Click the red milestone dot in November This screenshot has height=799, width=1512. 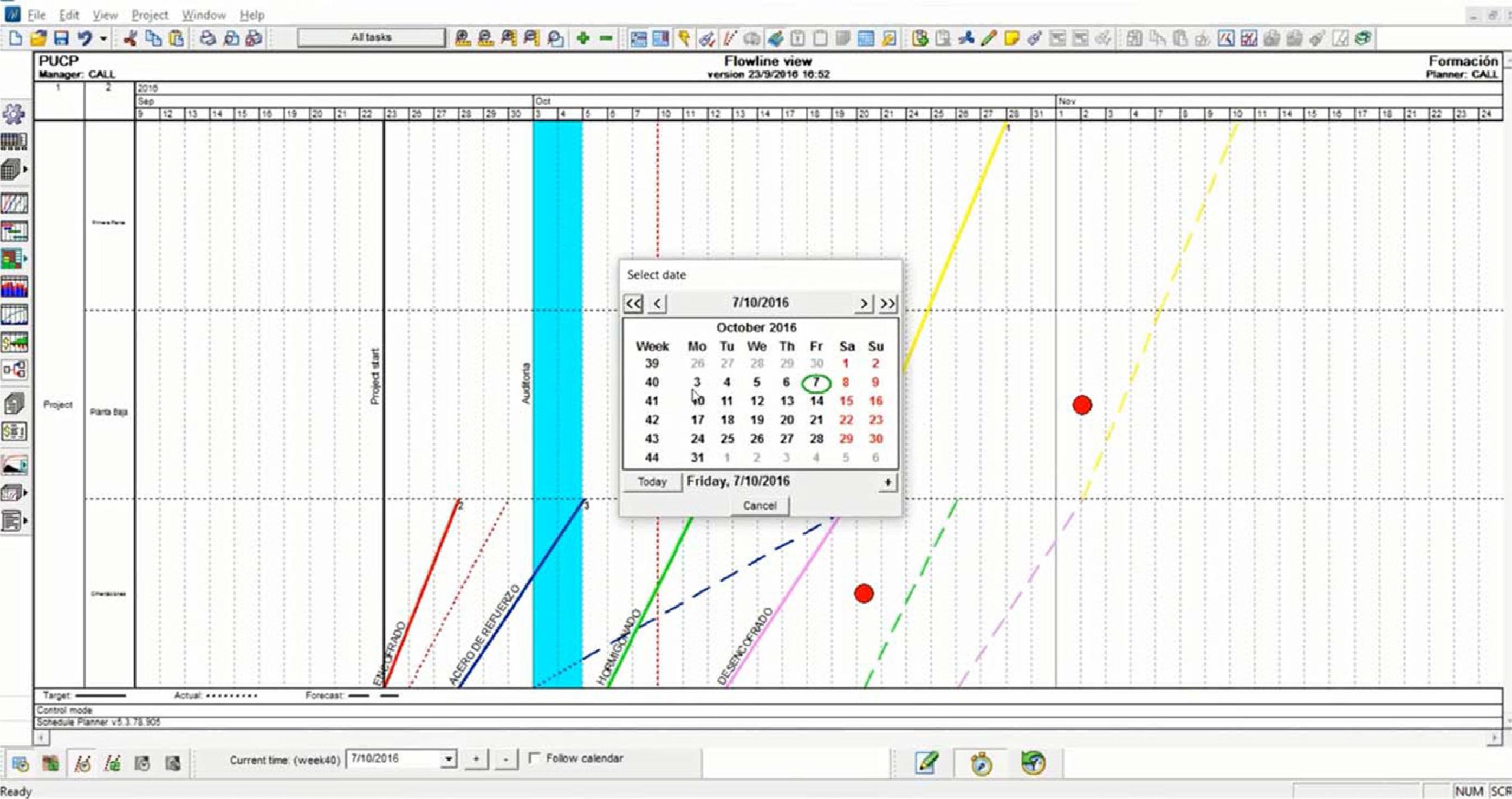point(1082,405)
